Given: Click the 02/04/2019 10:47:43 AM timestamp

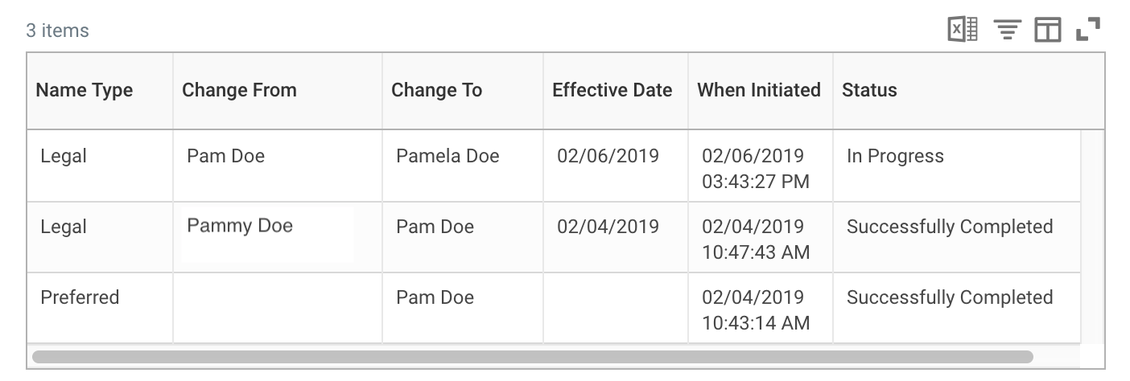Looking at the screenshot, I should [x=756, y=239].
